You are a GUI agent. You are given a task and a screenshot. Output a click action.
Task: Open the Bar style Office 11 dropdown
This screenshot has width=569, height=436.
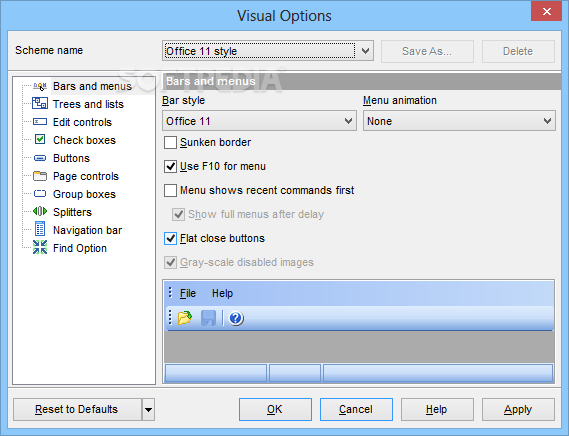(259, 121)
